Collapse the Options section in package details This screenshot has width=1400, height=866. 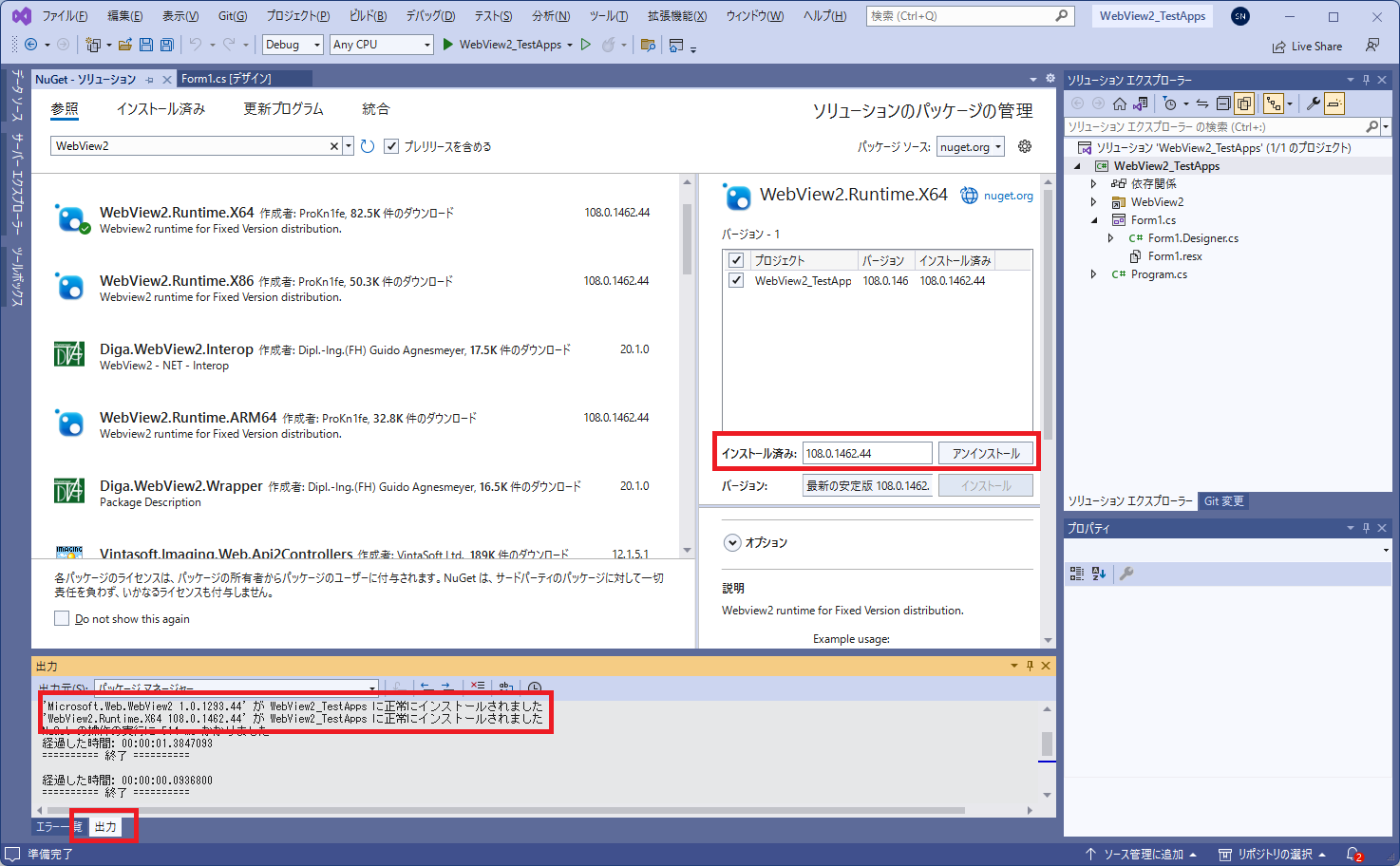tap(732, 541)
